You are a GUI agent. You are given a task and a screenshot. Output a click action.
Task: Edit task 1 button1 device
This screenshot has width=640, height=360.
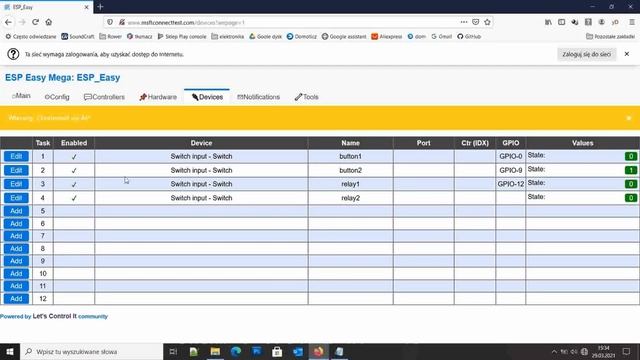point(16,156)
